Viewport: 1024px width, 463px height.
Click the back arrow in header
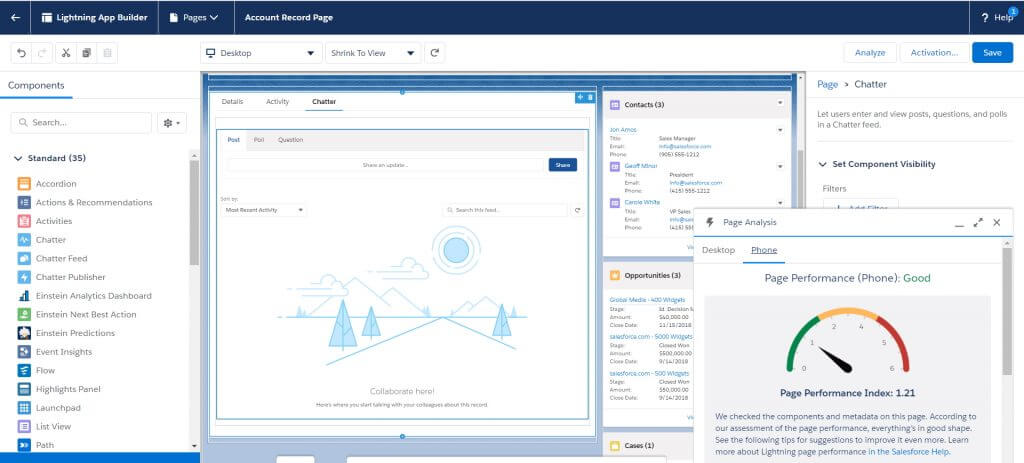15,18
